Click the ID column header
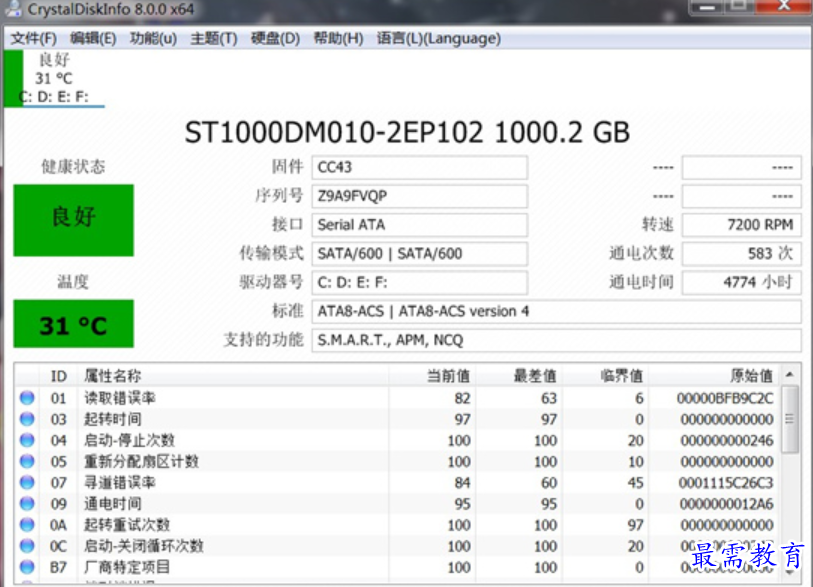 coord(59,376)
